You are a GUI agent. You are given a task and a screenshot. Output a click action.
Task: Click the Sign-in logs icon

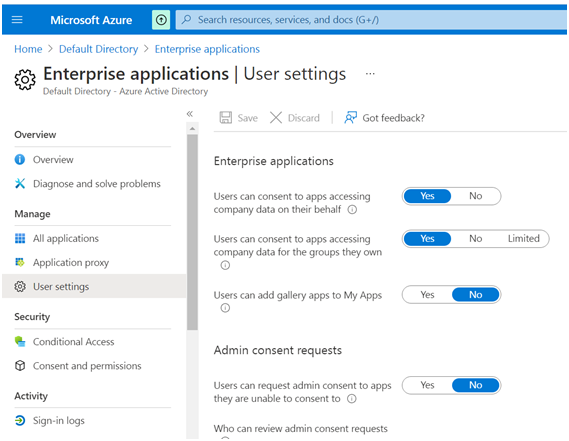20,420
